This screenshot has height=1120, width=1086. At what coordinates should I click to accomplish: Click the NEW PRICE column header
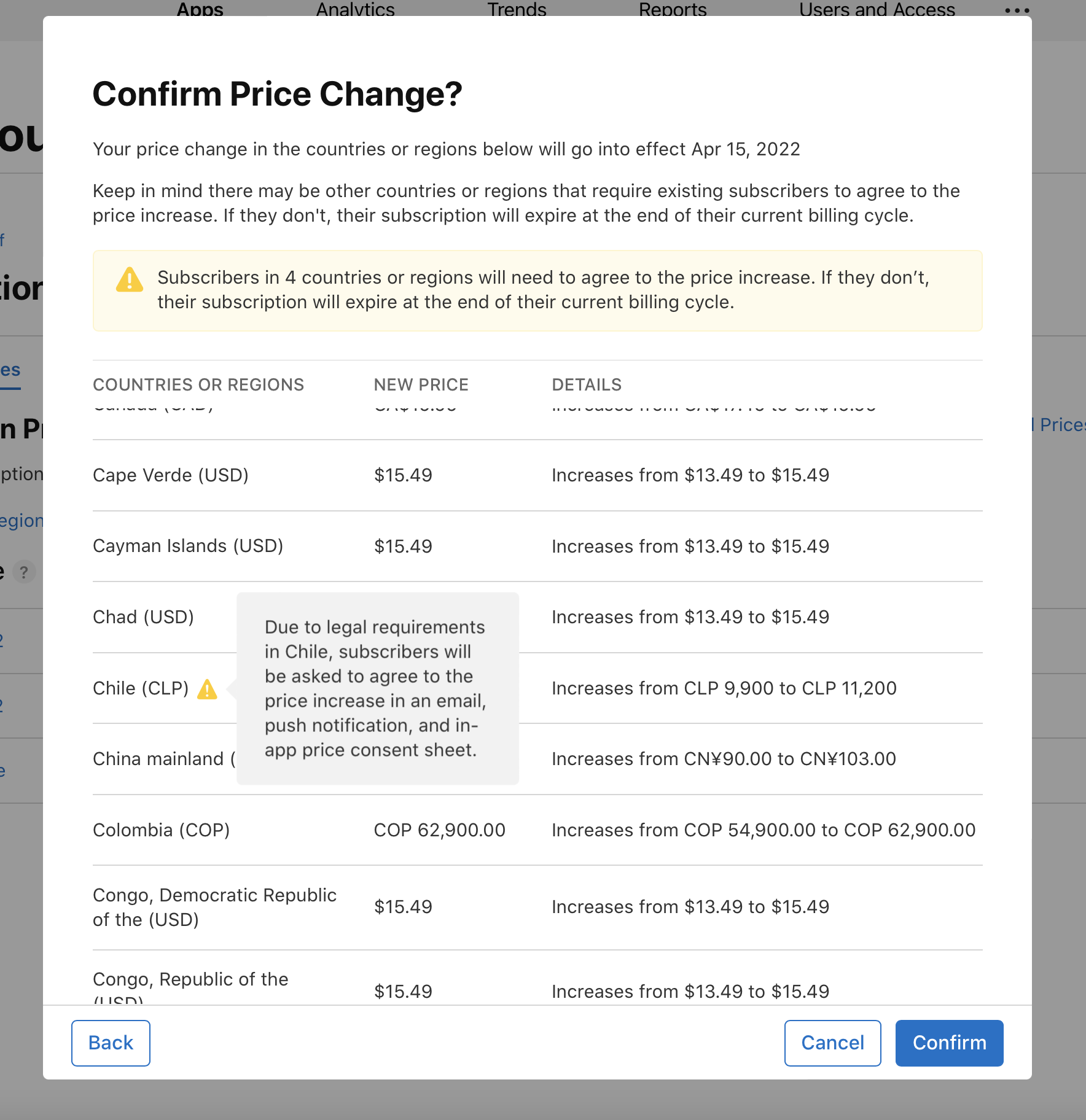pos(421,384)
